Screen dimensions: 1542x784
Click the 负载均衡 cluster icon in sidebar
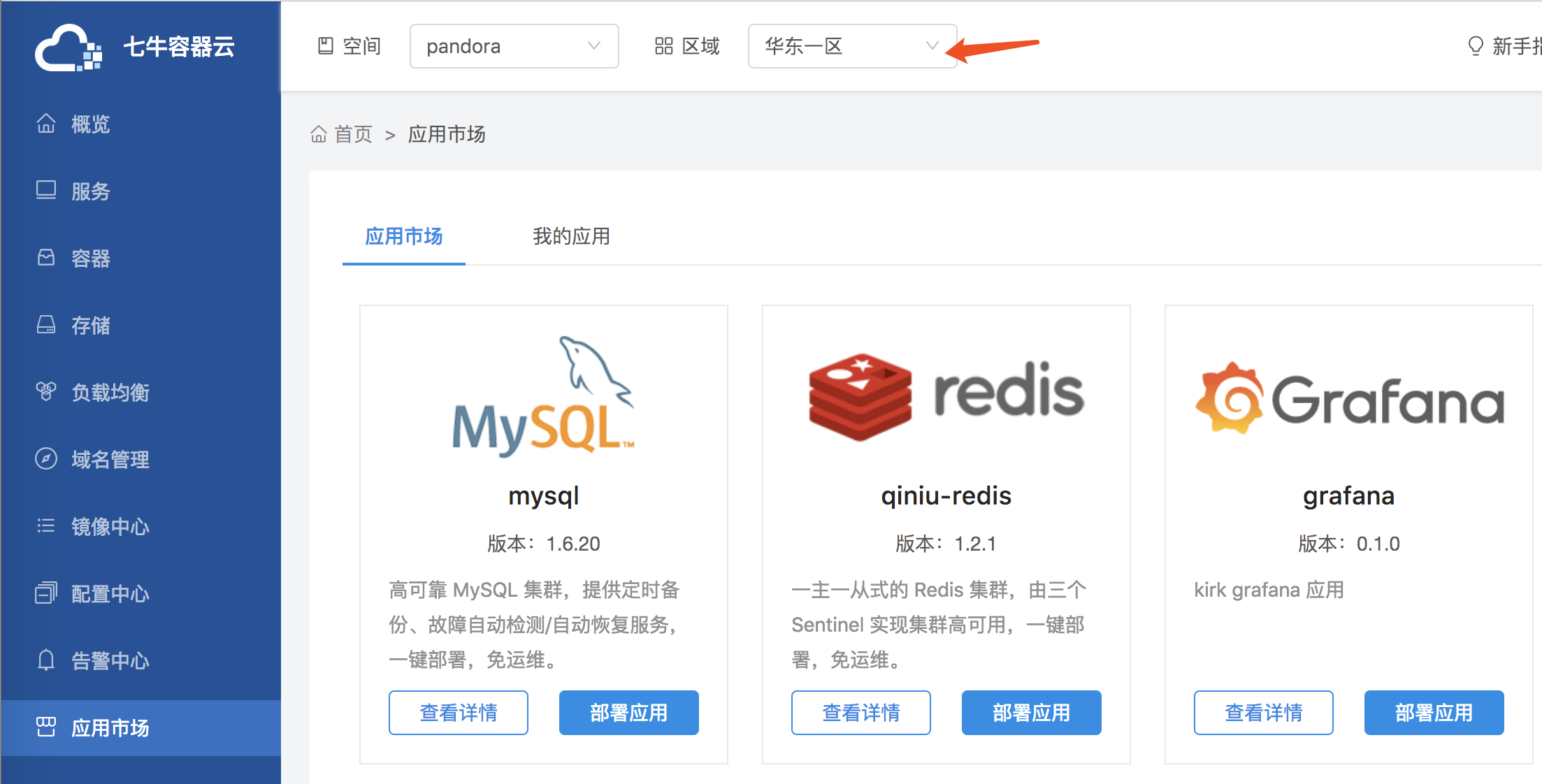tap(46, 392)
